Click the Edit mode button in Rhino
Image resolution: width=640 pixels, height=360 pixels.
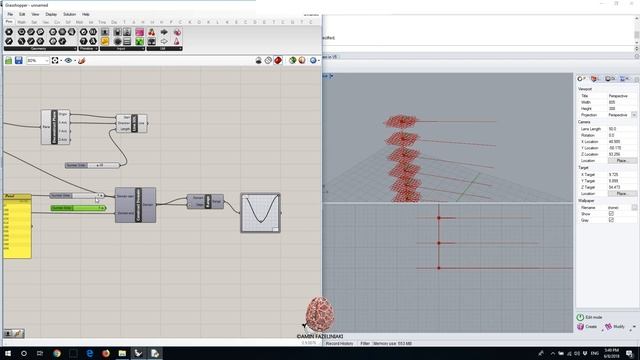589,317
